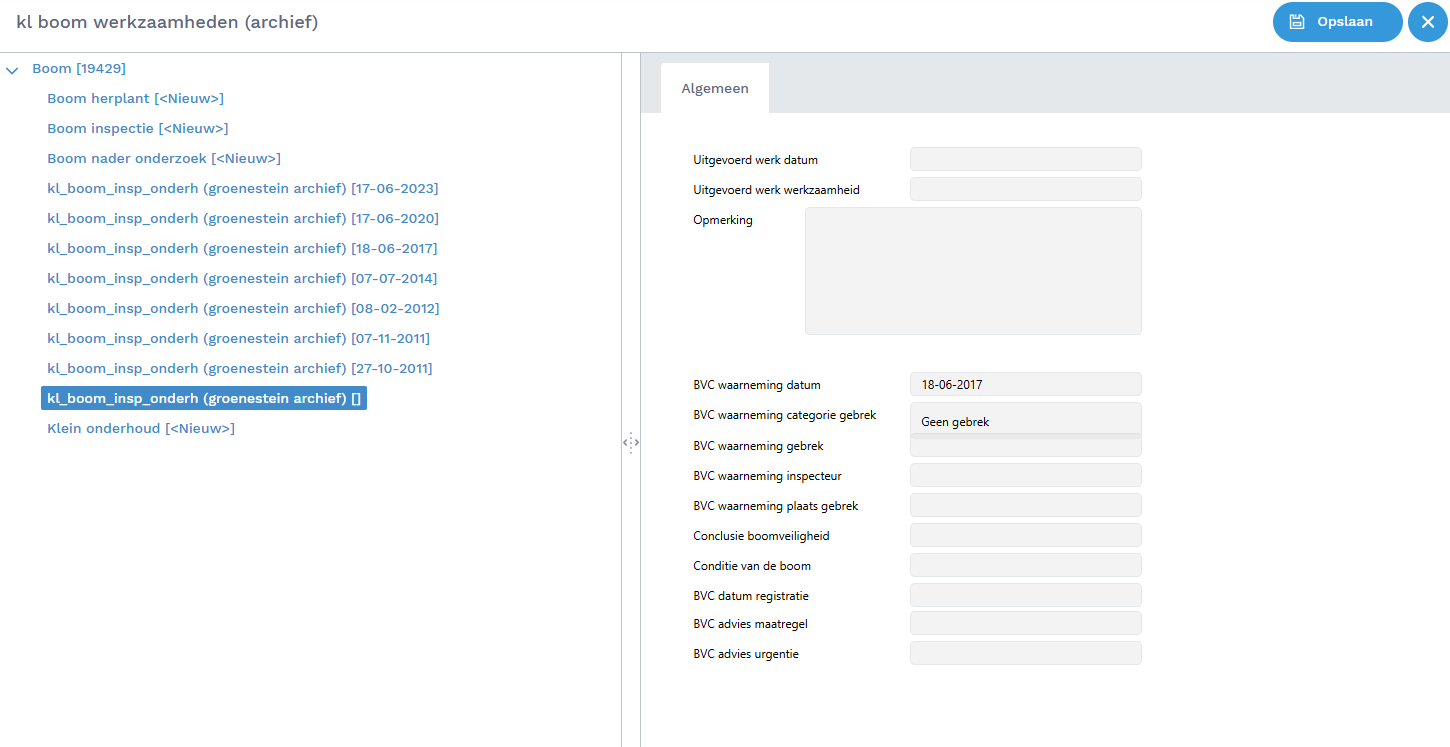Screen dimensions: 1450x747
Task: Click the Opmerking text area
Action: [x=972, y=271]
